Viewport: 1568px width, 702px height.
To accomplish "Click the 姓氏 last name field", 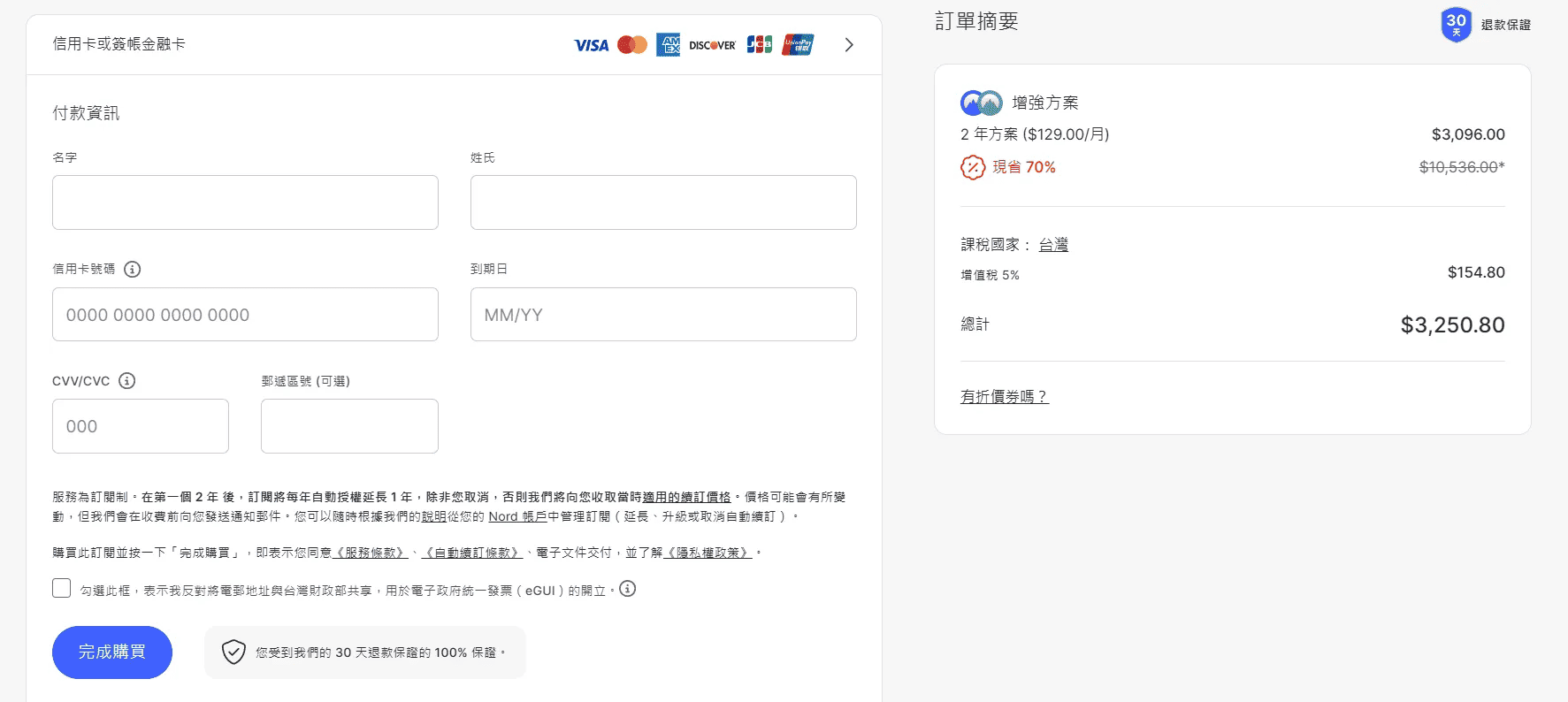I will (x=662, y=202).
